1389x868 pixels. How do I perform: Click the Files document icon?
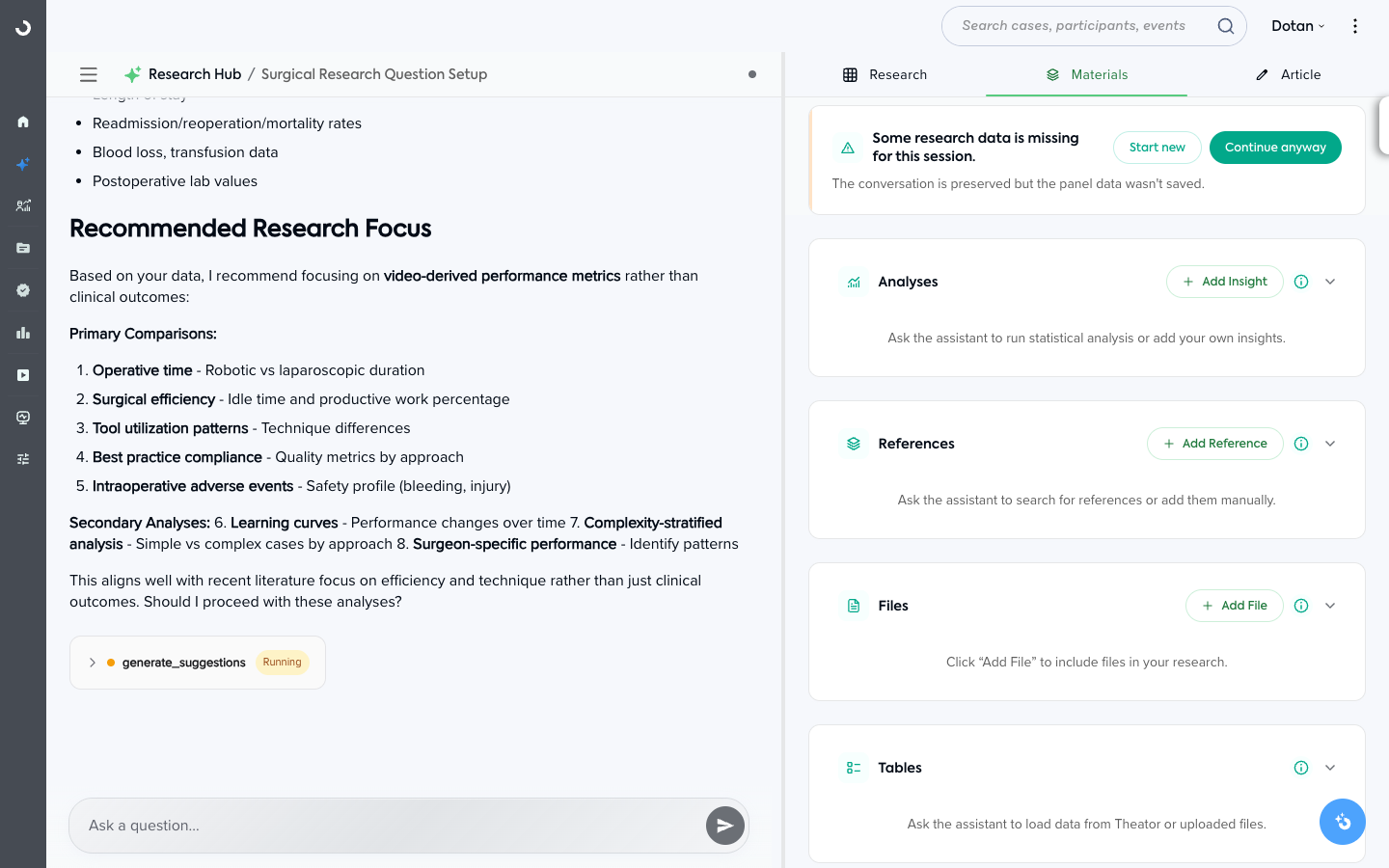tap(854, 606)
